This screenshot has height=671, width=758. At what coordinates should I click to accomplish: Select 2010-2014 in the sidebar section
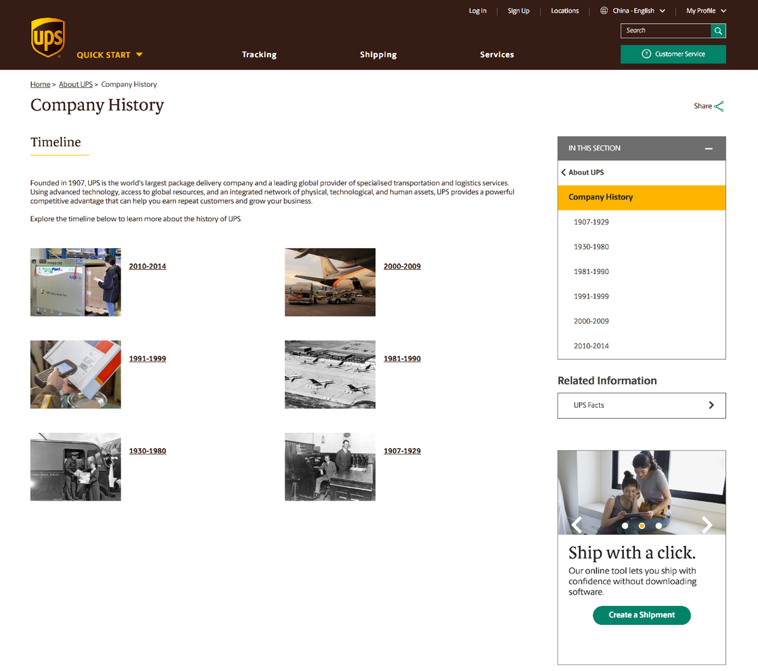click(x=591, y=346)
